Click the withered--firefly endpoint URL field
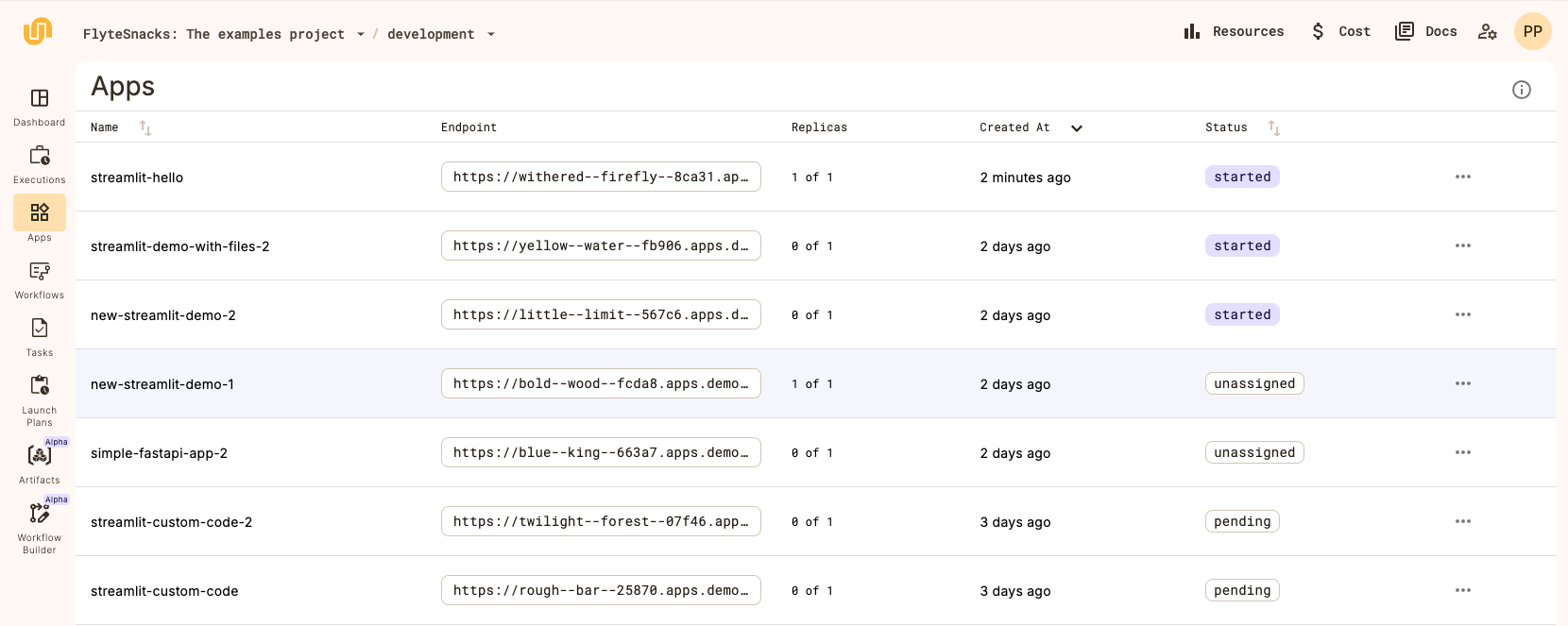Screen dimensions: 1568x626 pos(601,177)
